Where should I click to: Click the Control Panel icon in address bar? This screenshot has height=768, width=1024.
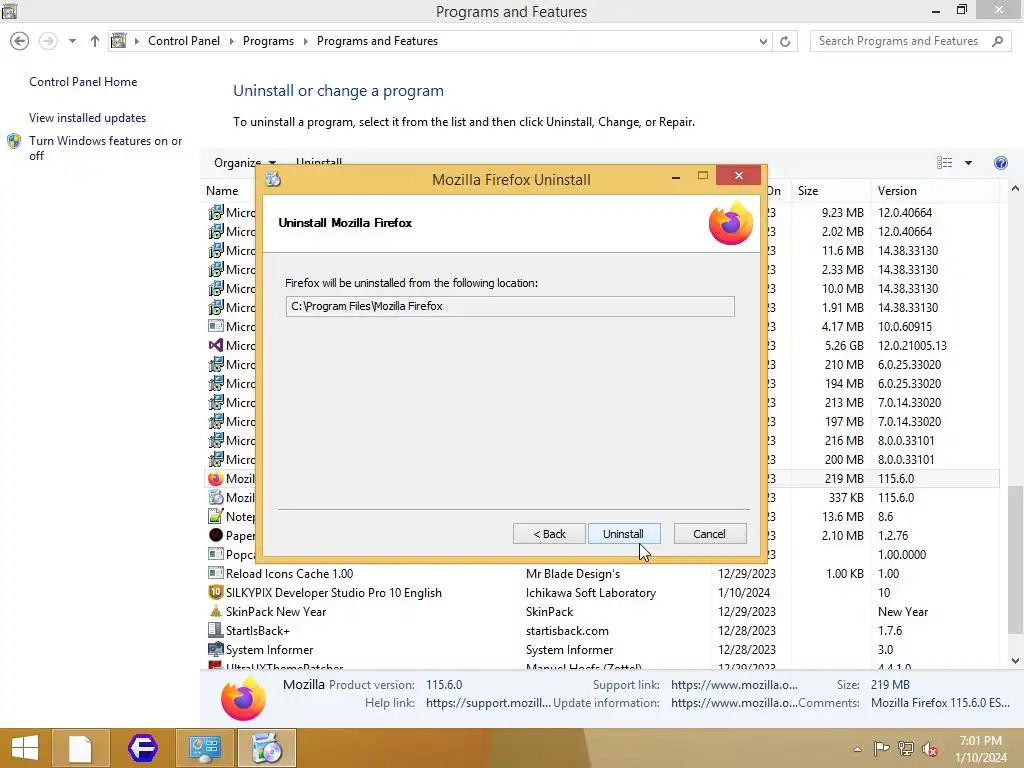coord(118,41)
